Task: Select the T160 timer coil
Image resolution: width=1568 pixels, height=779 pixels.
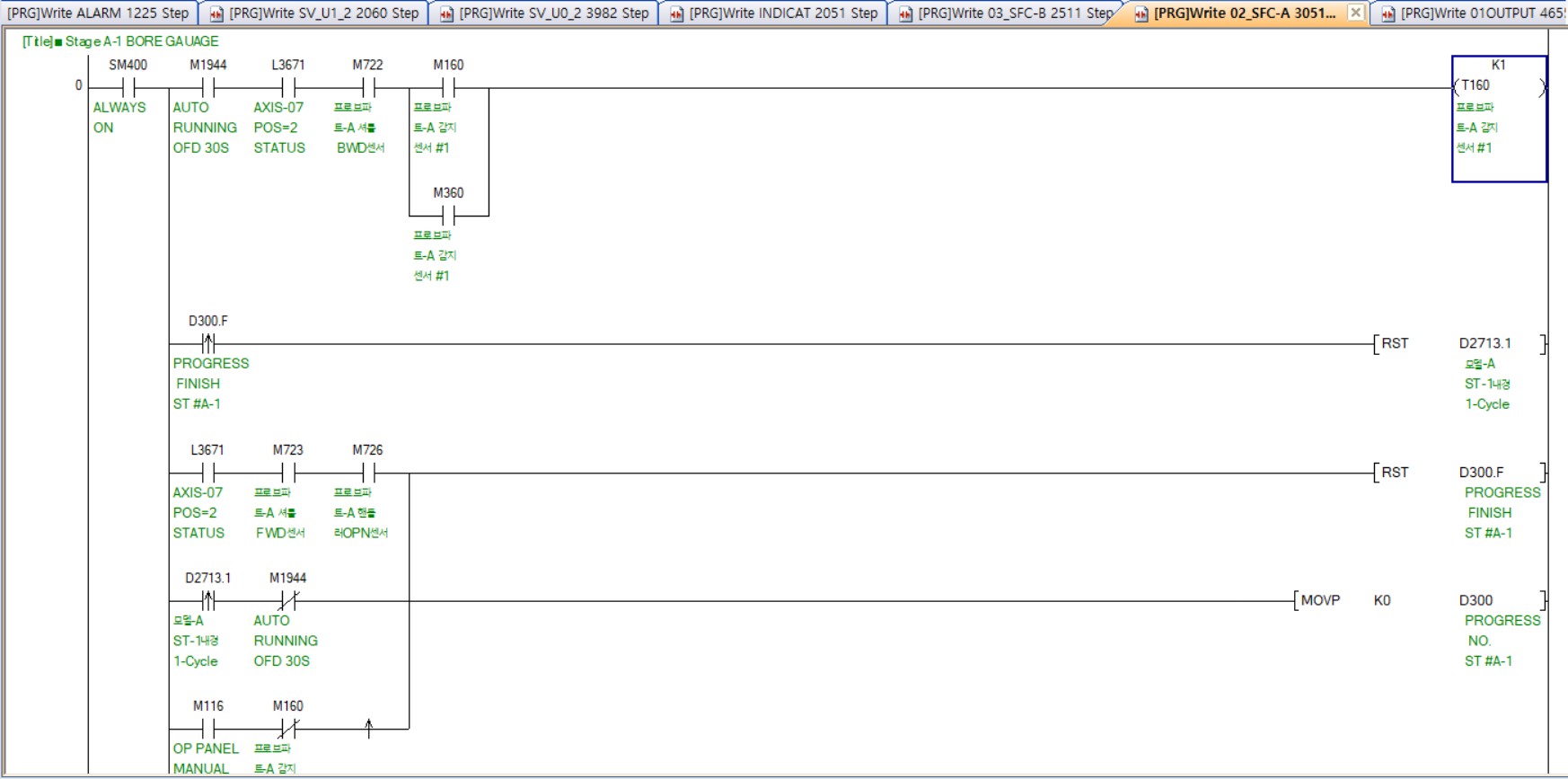Action: point(1499,86)
